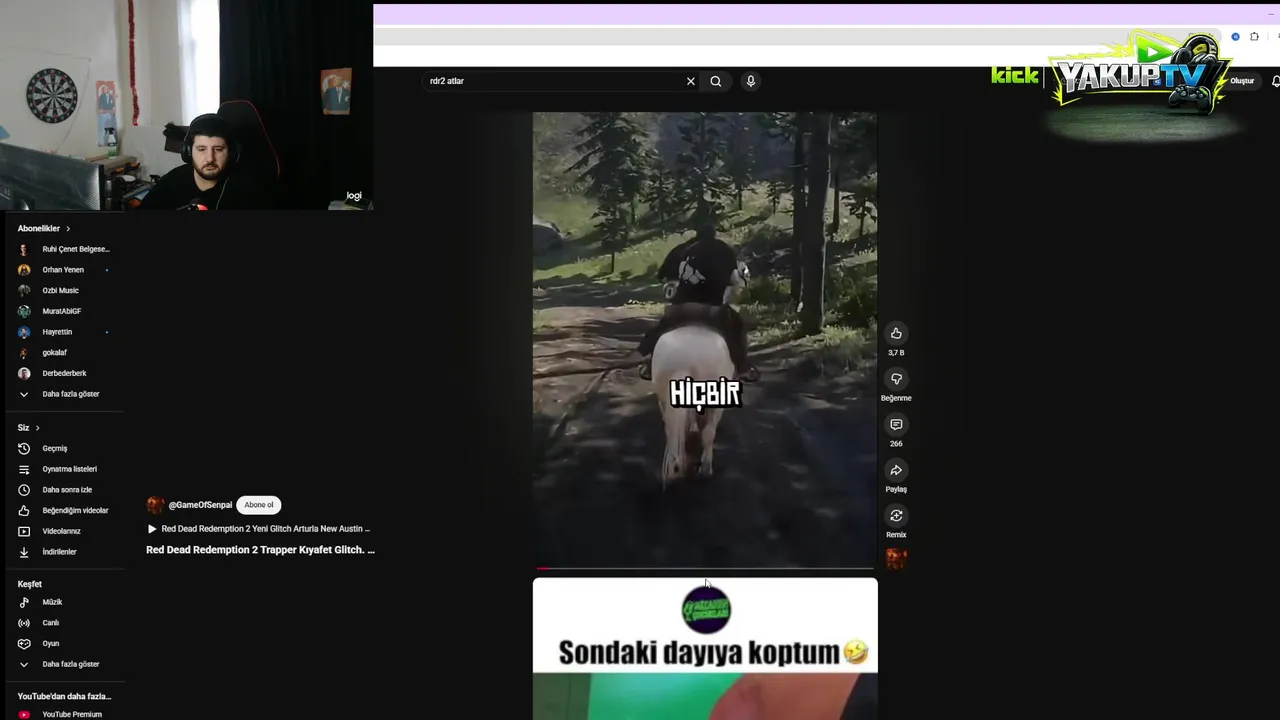Click the magnifier search icon
This screenshot has height=720, width=1280.
point(715,81)
